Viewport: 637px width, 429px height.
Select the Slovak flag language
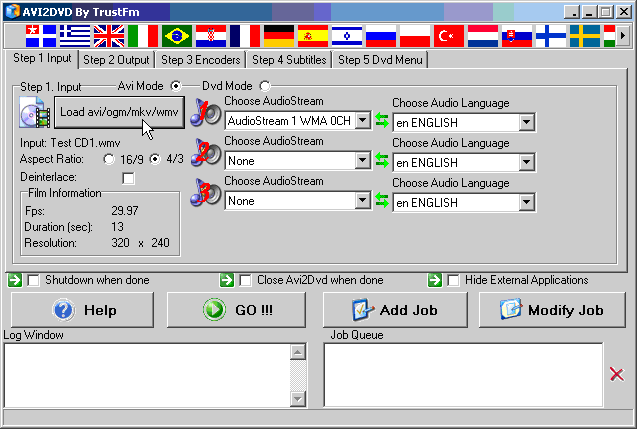[517, 36]
